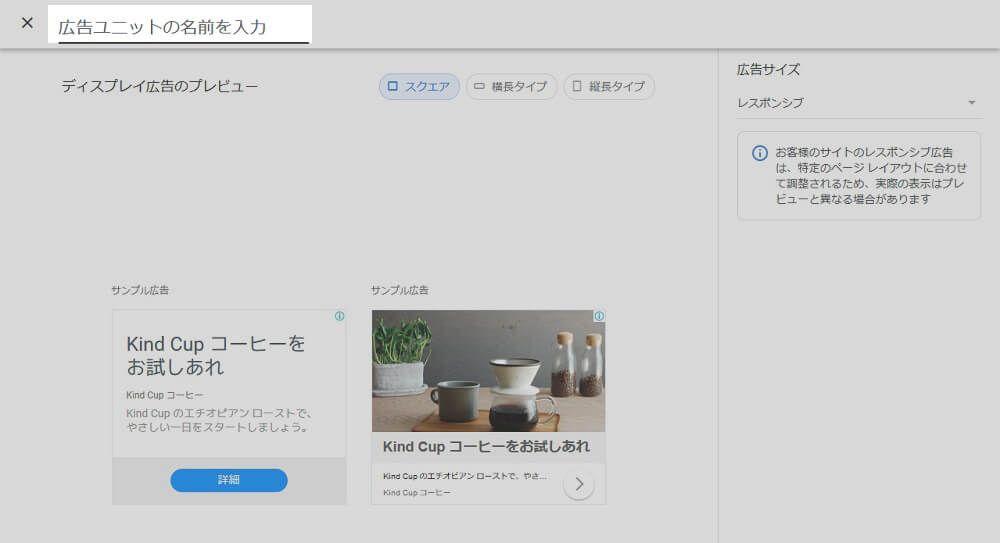The height and width of the screenshot is (543, 1000).
Task: Select the 縦長タイプ preview shape
Action: [x=609, y=87]
